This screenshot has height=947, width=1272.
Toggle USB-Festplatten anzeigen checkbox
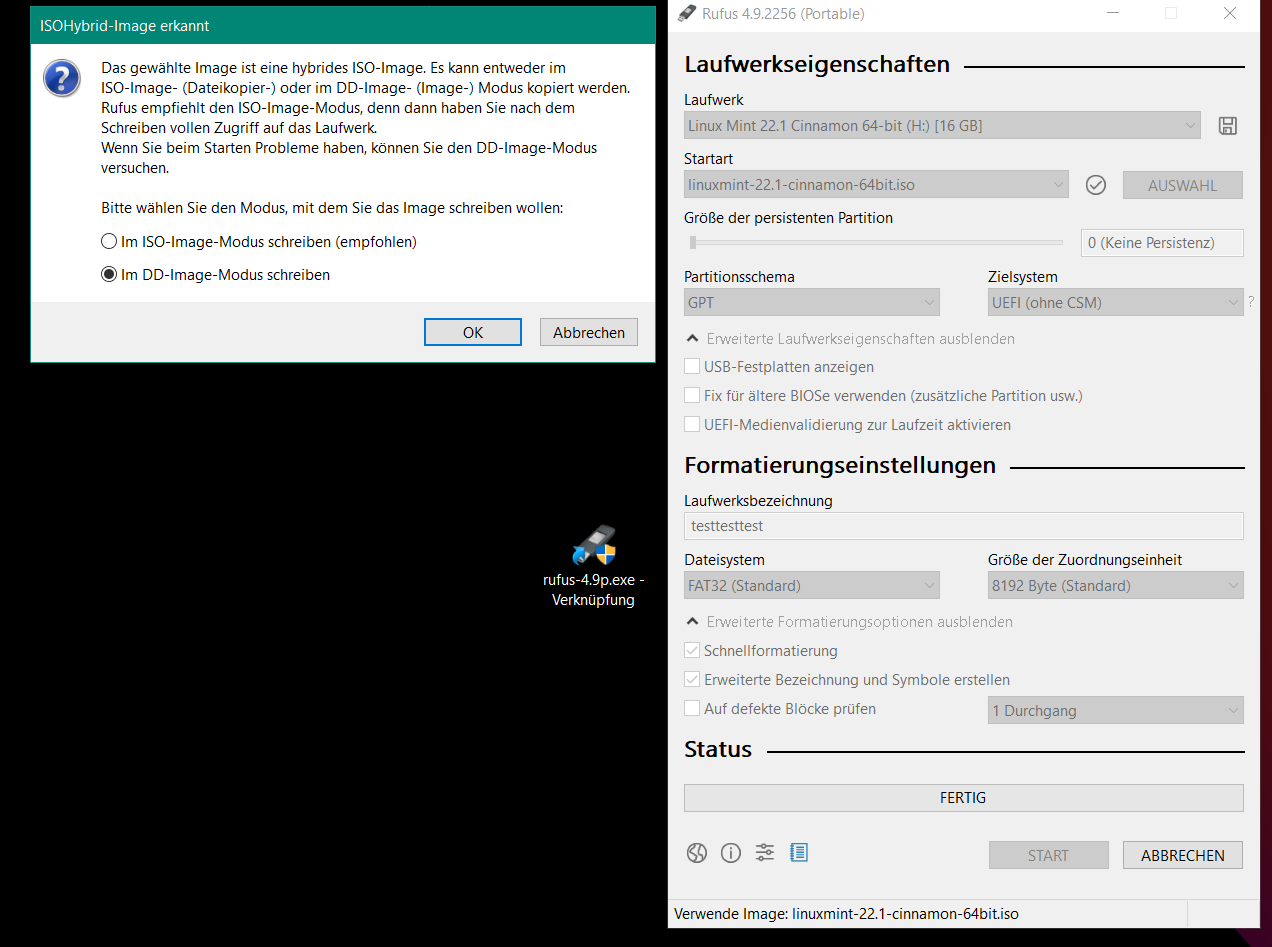tap(780, 367)
